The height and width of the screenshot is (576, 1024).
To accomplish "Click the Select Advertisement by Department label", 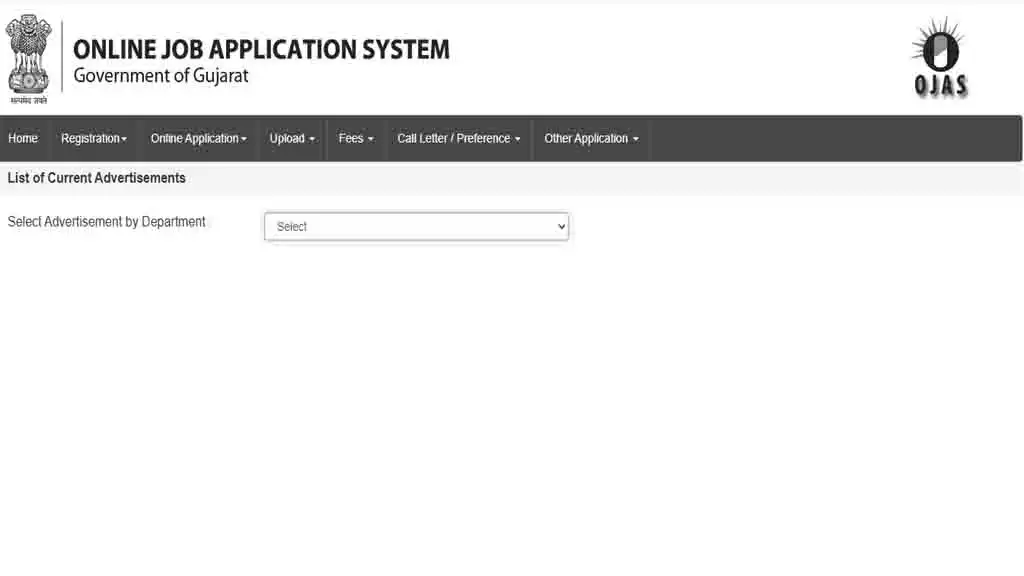I will (107, 222).
